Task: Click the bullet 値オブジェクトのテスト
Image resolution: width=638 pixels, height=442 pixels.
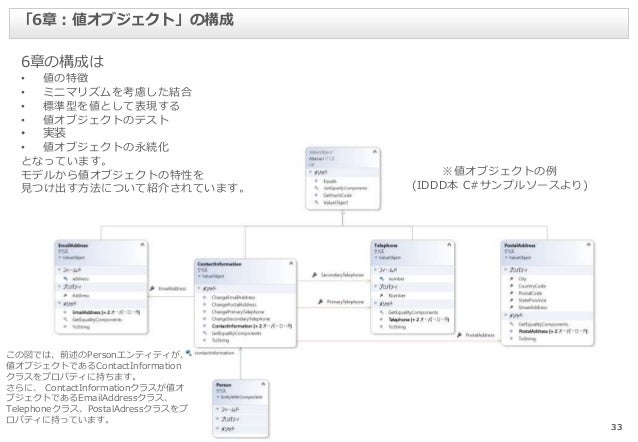Action: [x=106, y=120]
